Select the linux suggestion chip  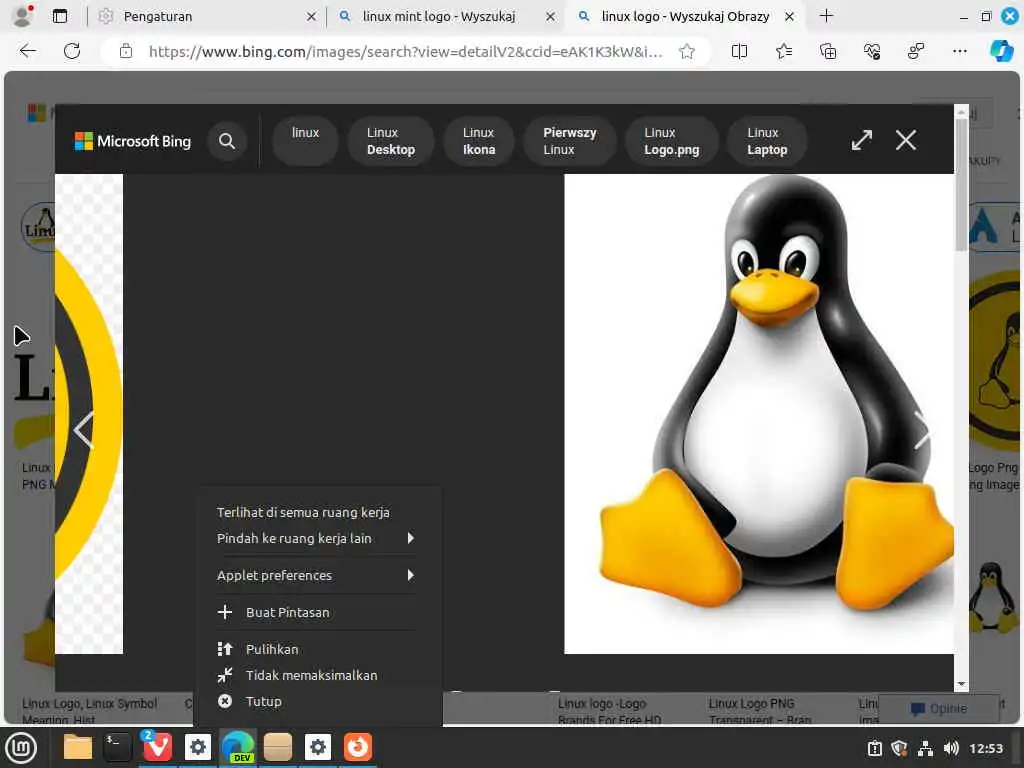click(305, 141)
